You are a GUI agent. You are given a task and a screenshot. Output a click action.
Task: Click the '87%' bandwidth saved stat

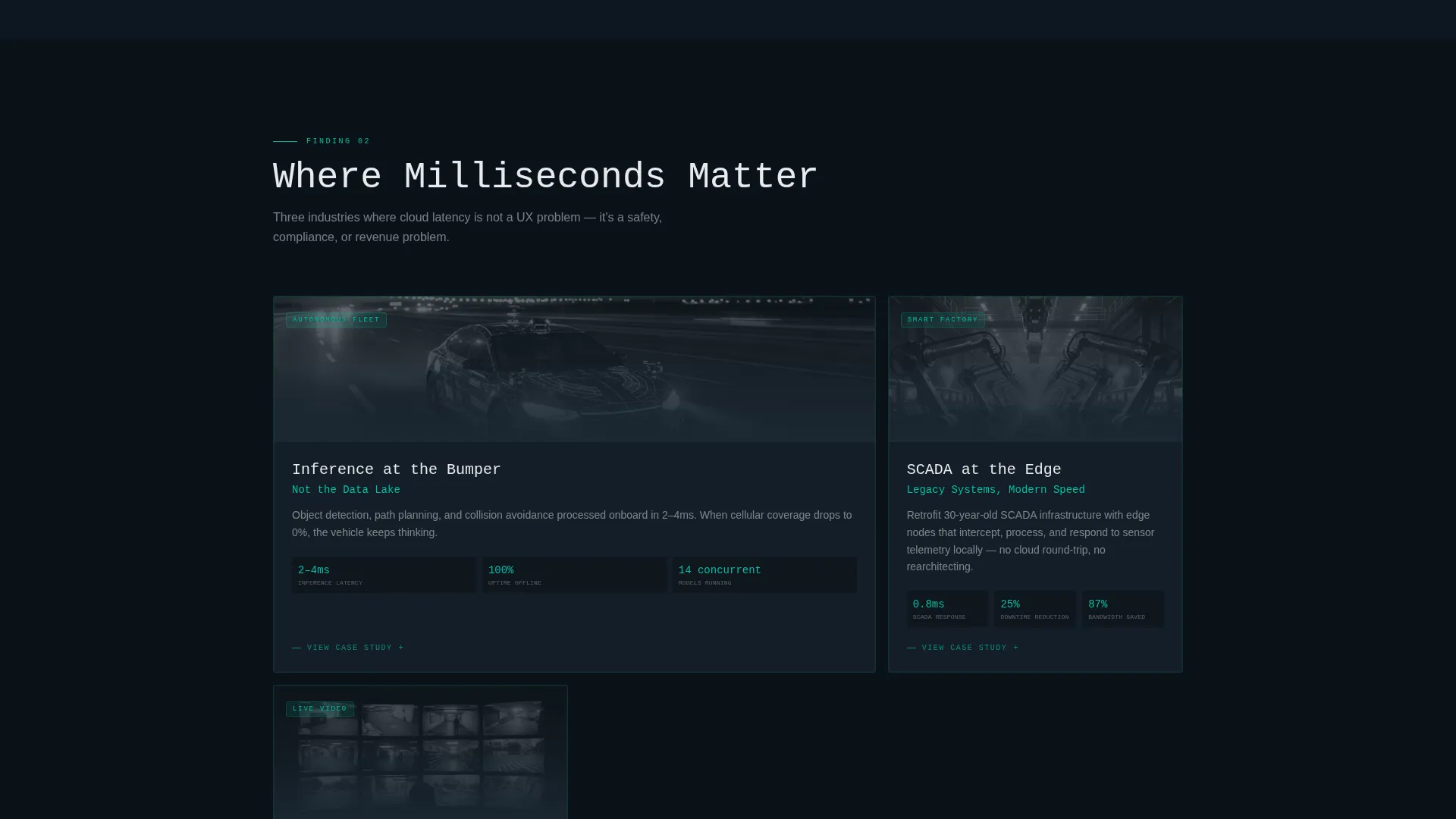point(1123,609)
